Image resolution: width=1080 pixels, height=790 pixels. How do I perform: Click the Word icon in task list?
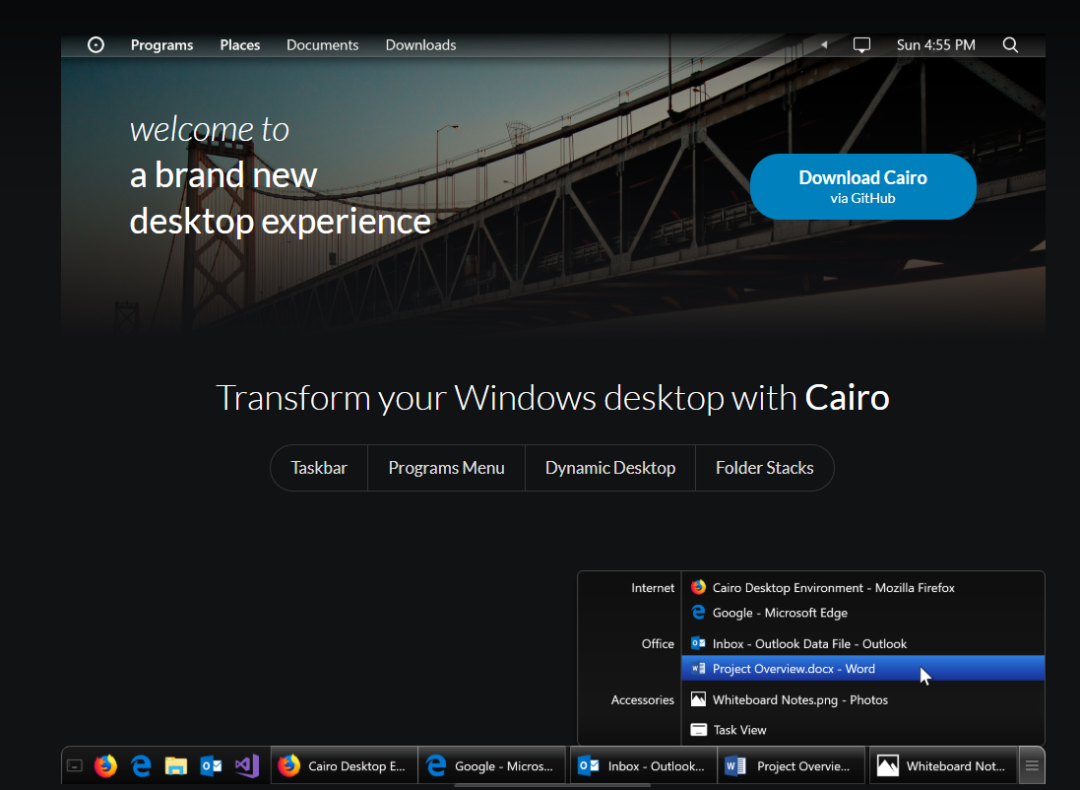(698, 668)
